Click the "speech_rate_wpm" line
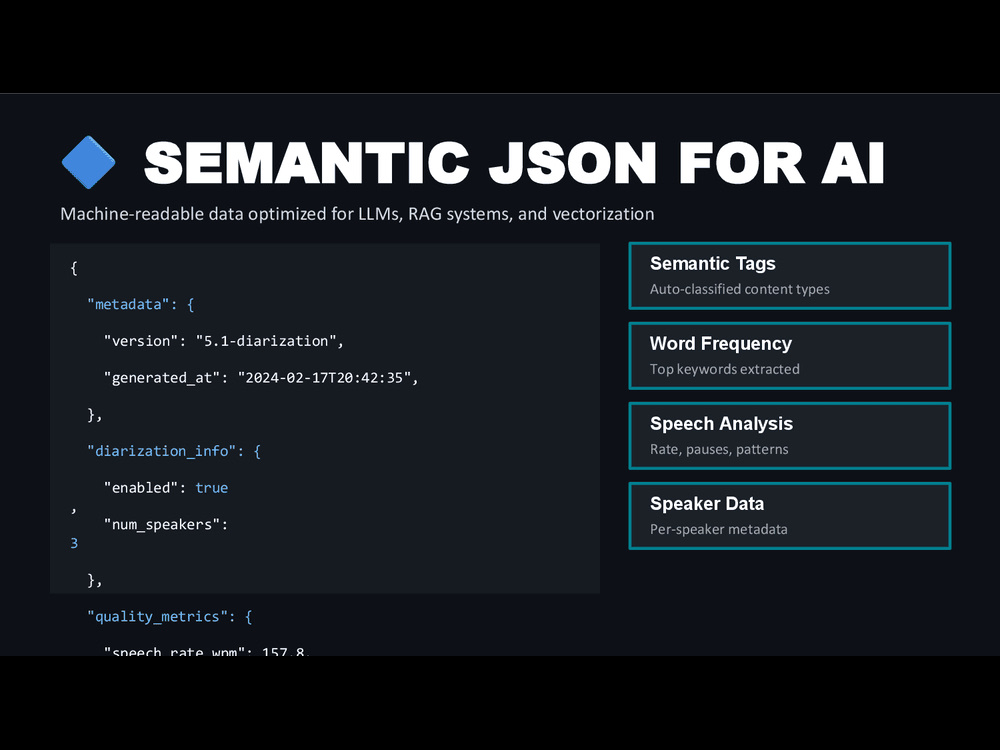This screenshot has width=1000, height=750. pyautogui.click(x=207, y=651)
